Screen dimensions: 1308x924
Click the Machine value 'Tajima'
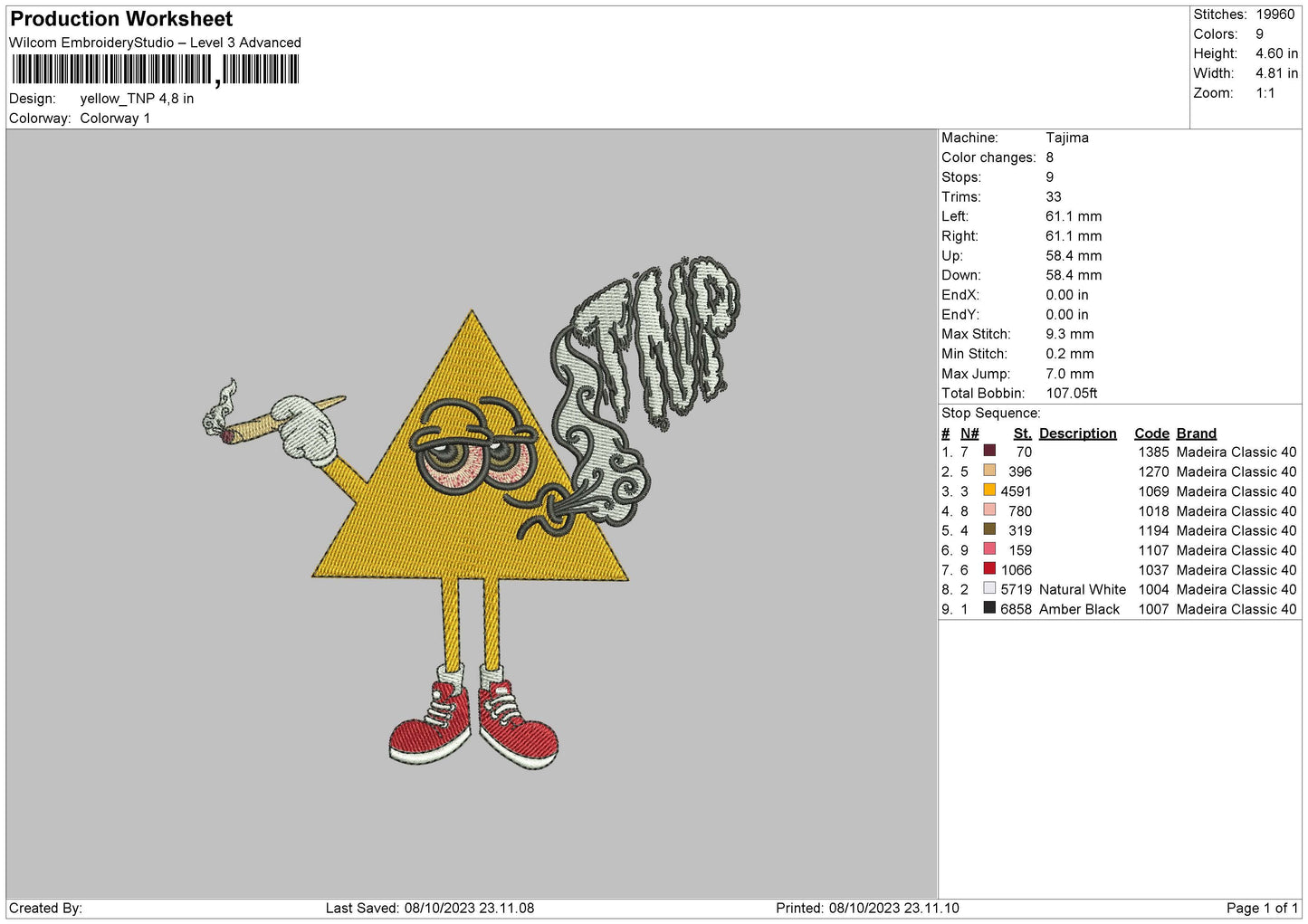click(x=1067, y=138)
